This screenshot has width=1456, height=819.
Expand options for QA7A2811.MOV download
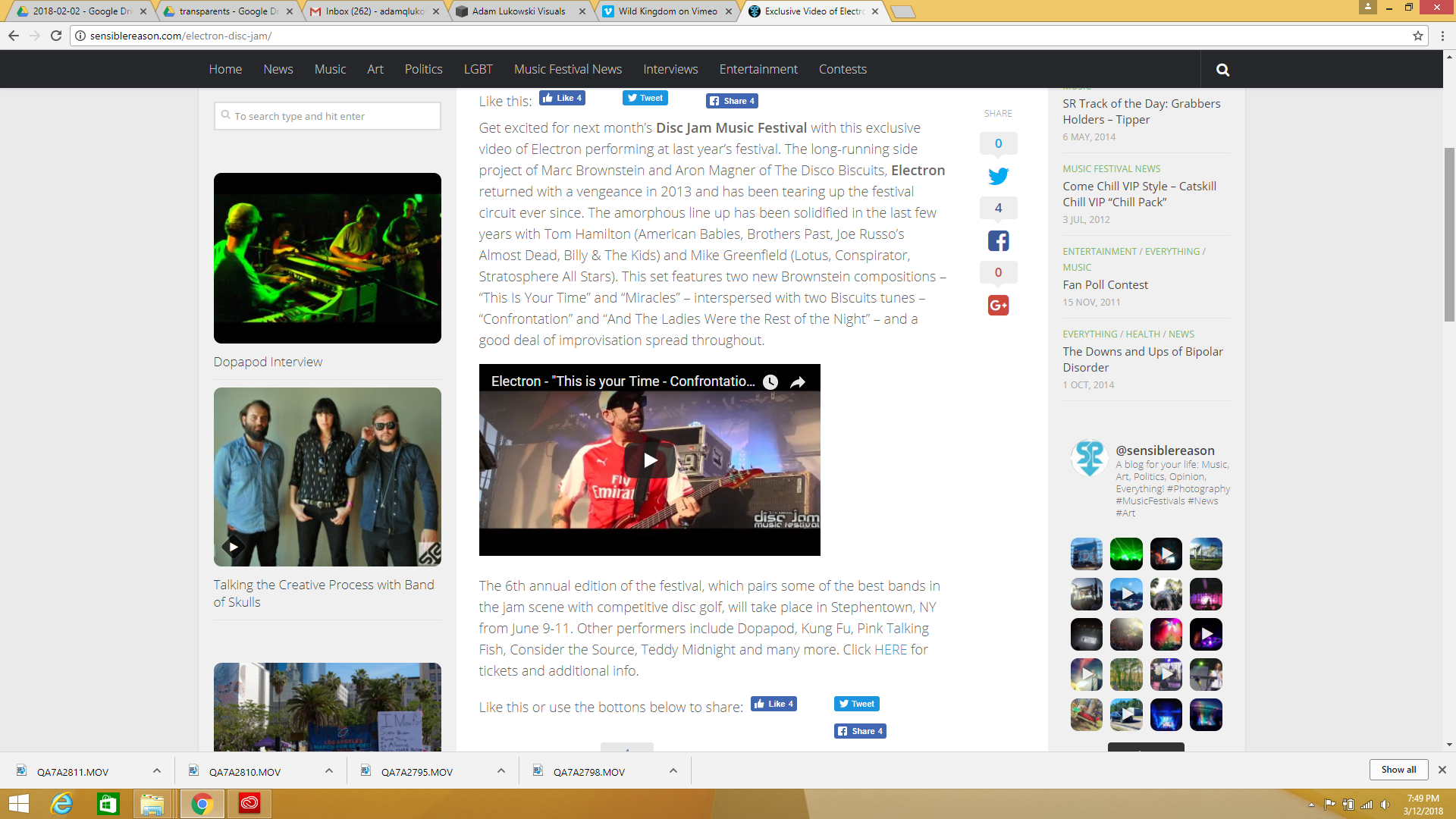(x=156, y=770)
